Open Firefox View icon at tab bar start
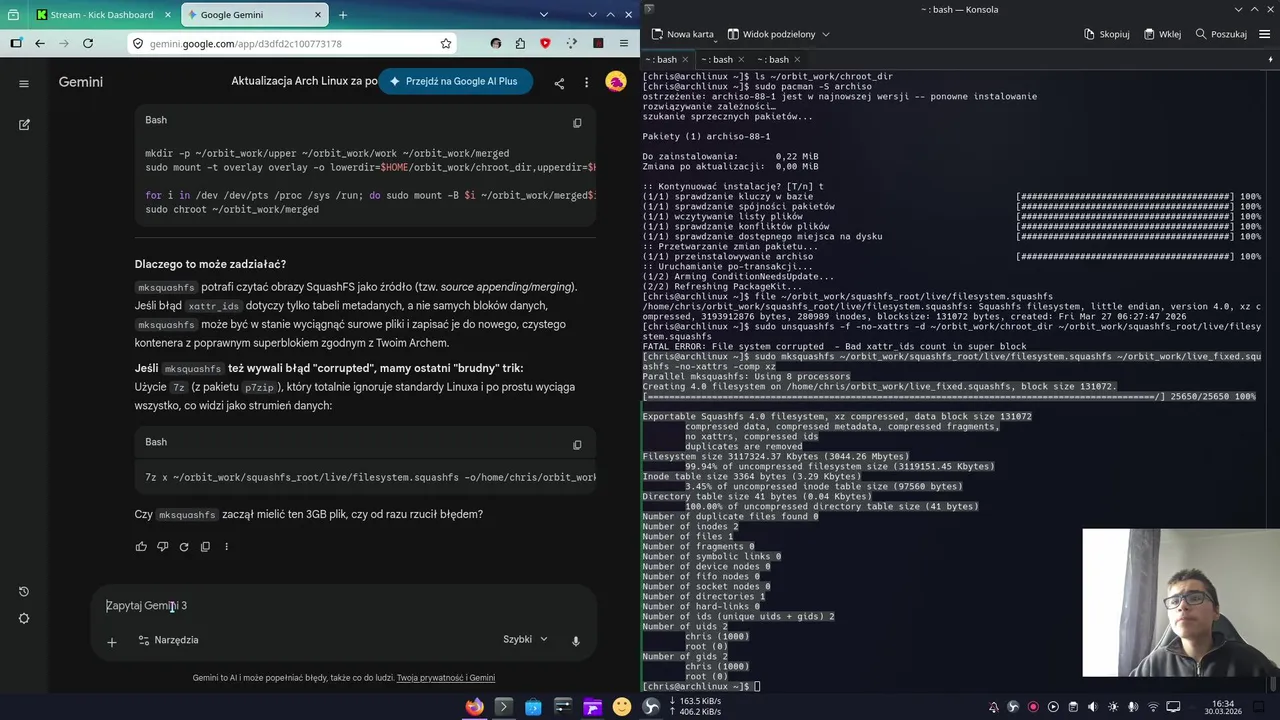Screen dimensions: 1280x720 coord(13,15)
